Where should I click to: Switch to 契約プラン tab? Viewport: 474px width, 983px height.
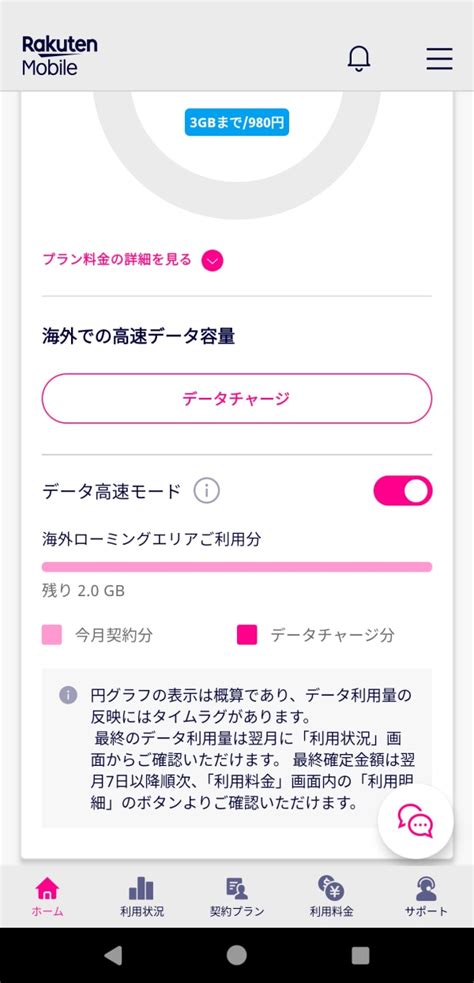click(237, 896)
